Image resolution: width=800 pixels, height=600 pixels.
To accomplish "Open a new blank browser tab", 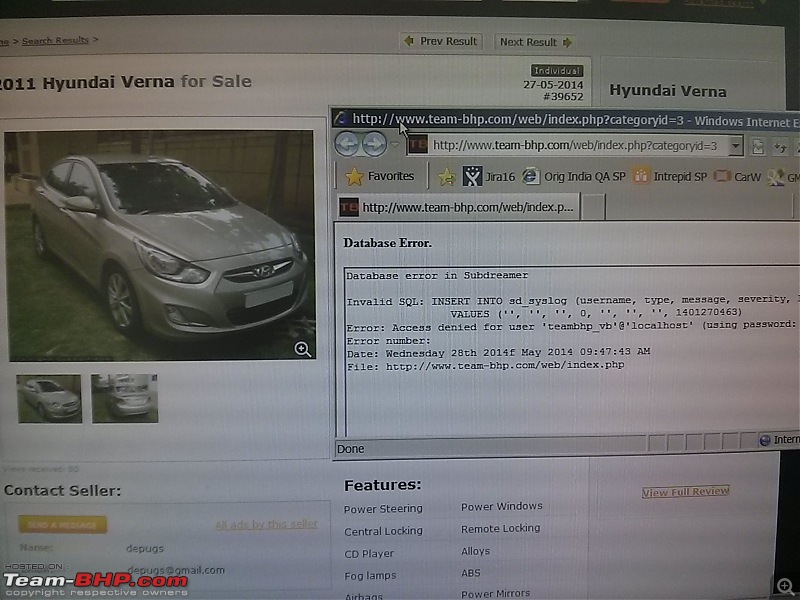I will click(x=593, y=208).
